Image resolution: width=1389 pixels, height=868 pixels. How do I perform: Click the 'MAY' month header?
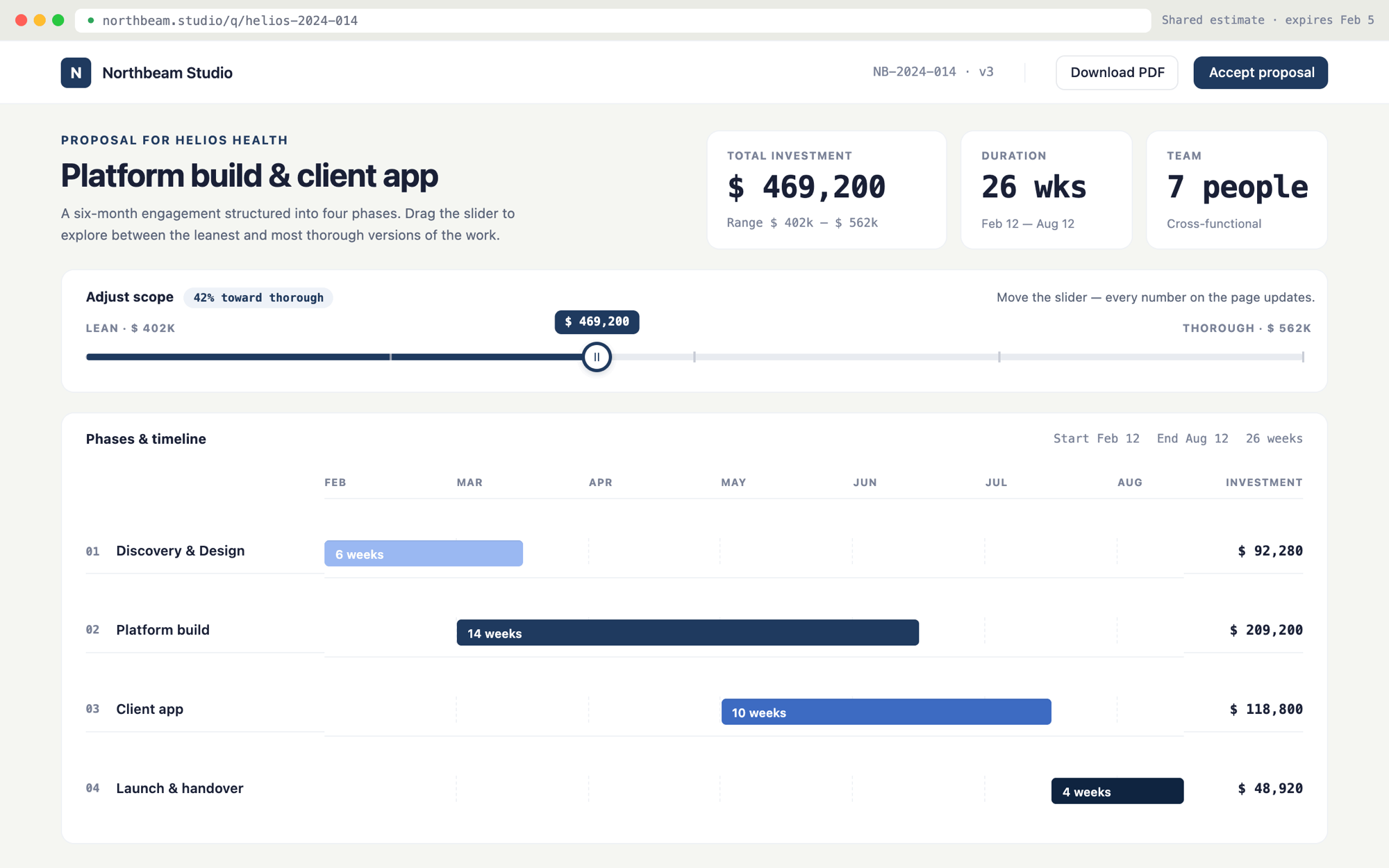click(733, 483)
